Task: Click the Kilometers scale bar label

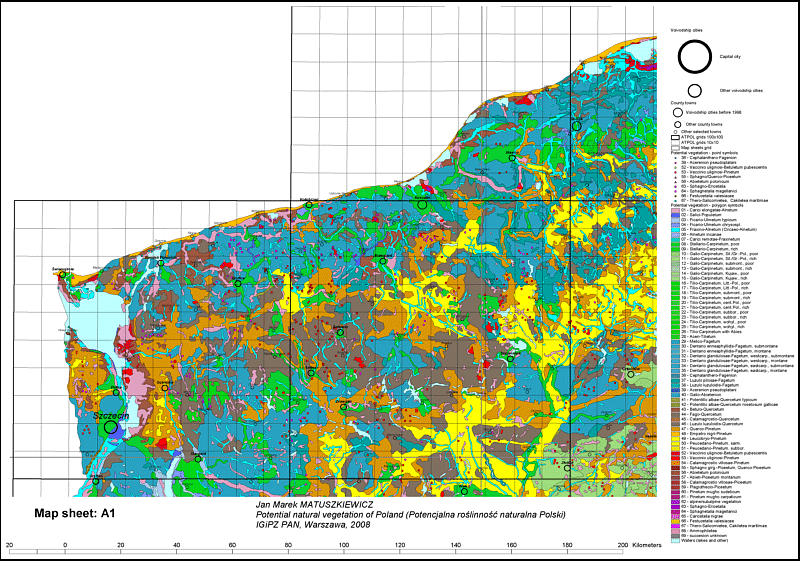Action: pos(646,545)
